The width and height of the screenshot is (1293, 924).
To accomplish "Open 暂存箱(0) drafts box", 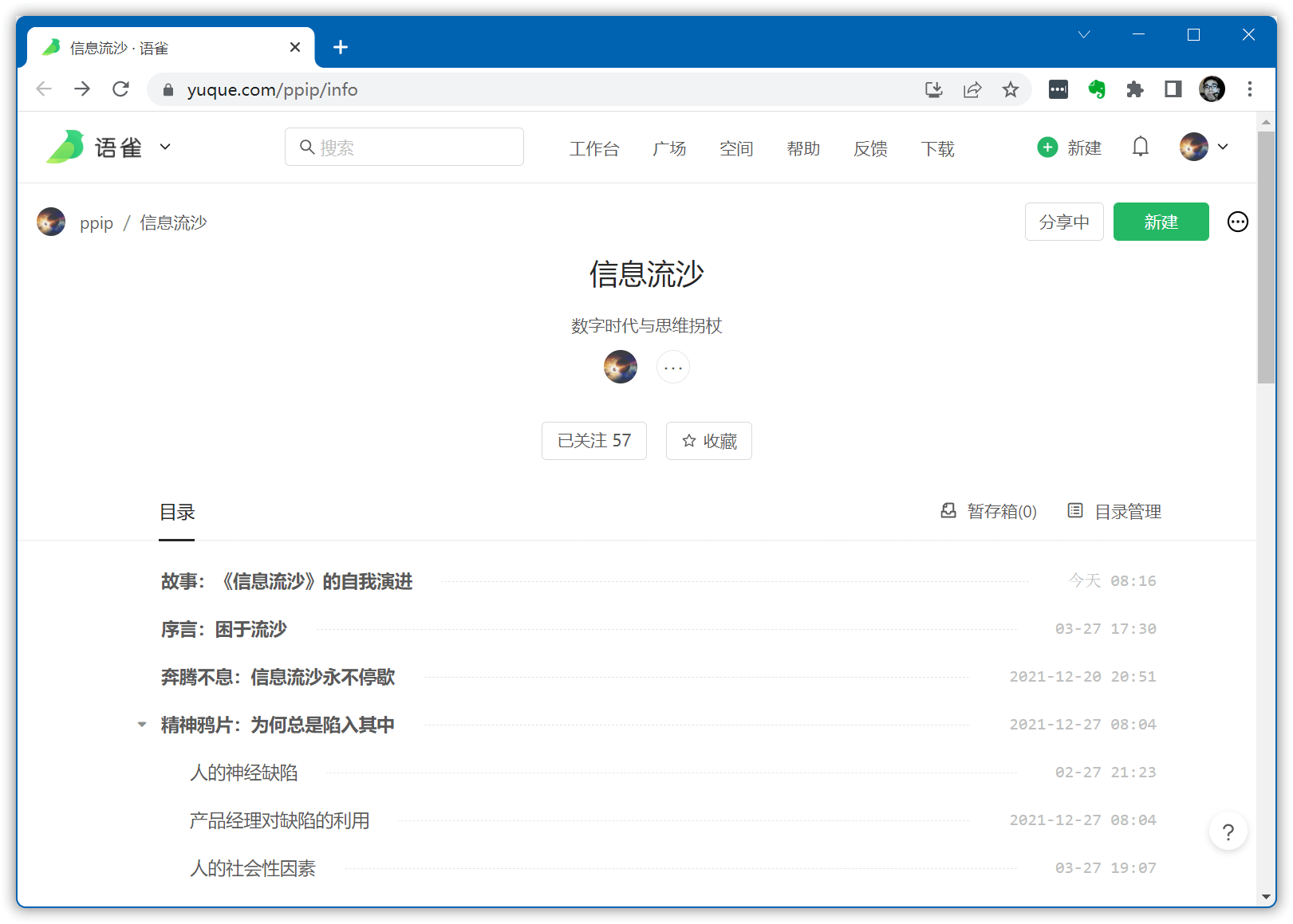I will [988, 511].
